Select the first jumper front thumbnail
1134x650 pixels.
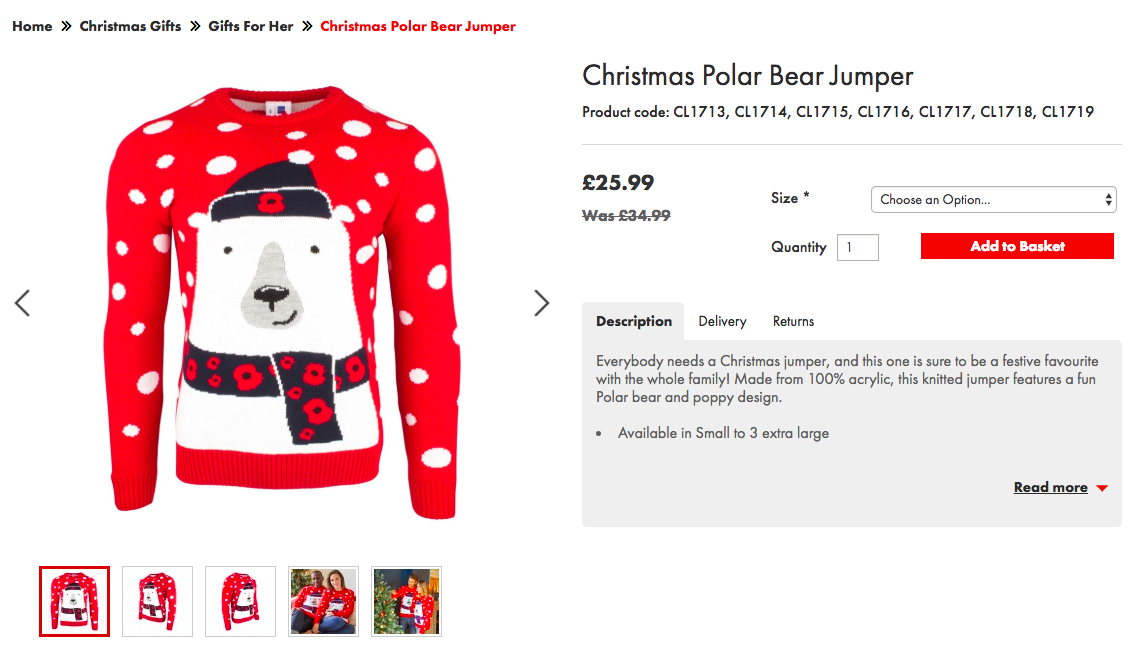click(74, 601)
